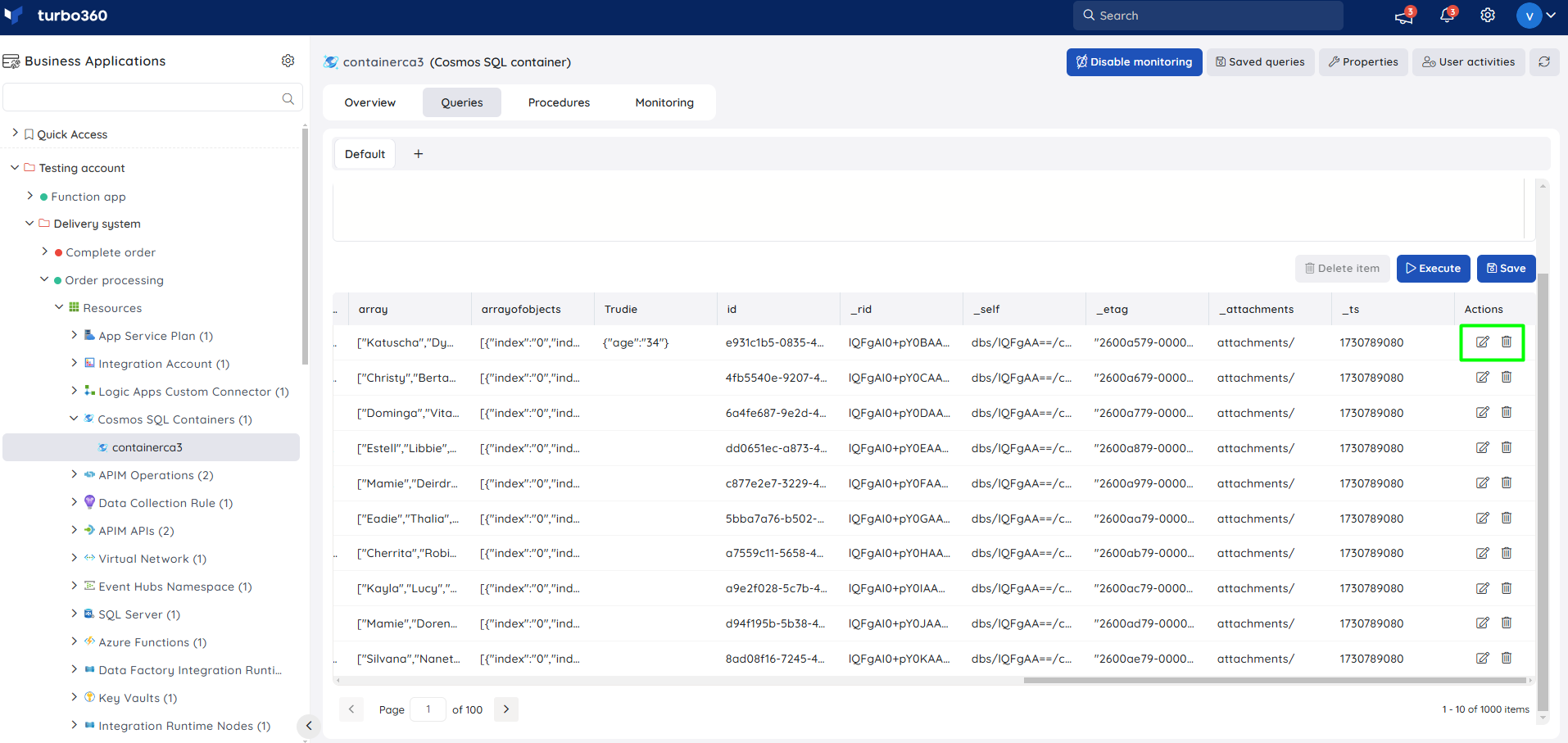The height and width of the screenshot is (743, 1568).
Task: Expand the Function app node
Action: [x=30, y=196]
